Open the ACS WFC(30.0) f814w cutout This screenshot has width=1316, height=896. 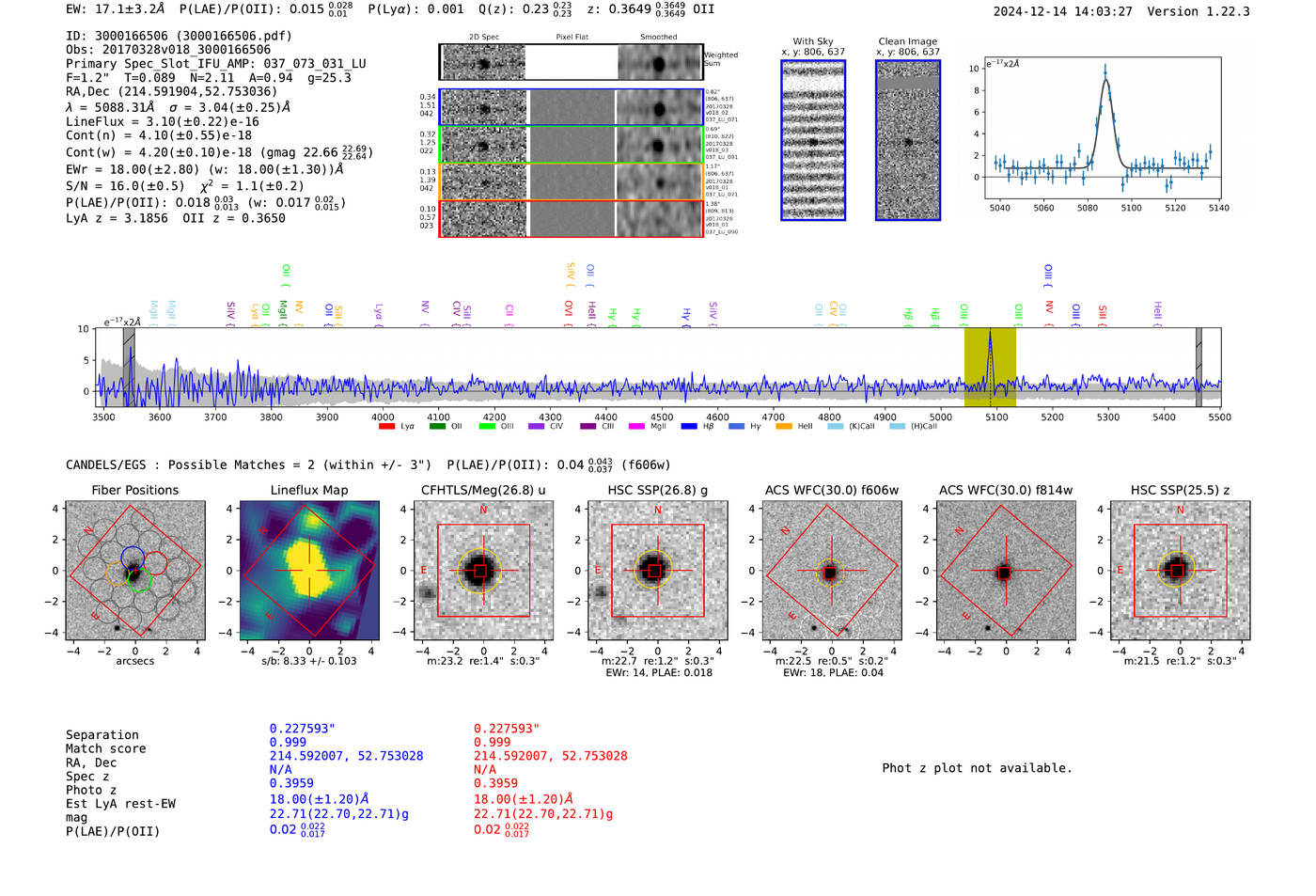[x=1005, y=571]
